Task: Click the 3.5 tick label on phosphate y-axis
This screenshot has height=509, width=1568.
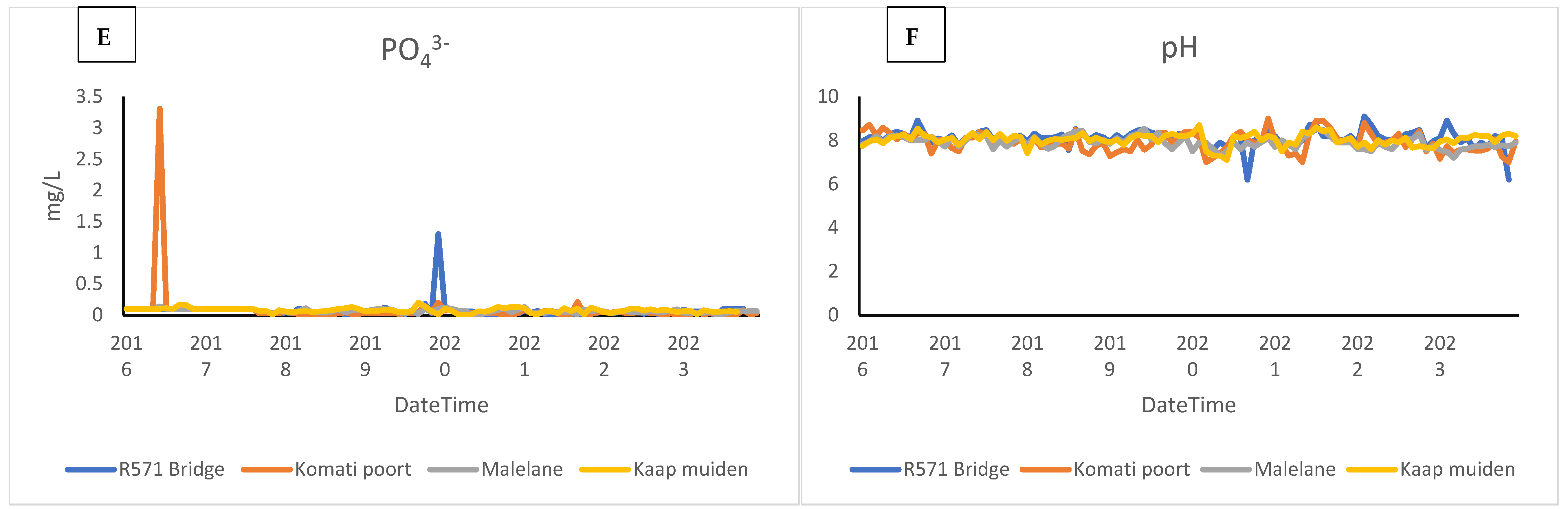Action: click(x=89, y=96)
